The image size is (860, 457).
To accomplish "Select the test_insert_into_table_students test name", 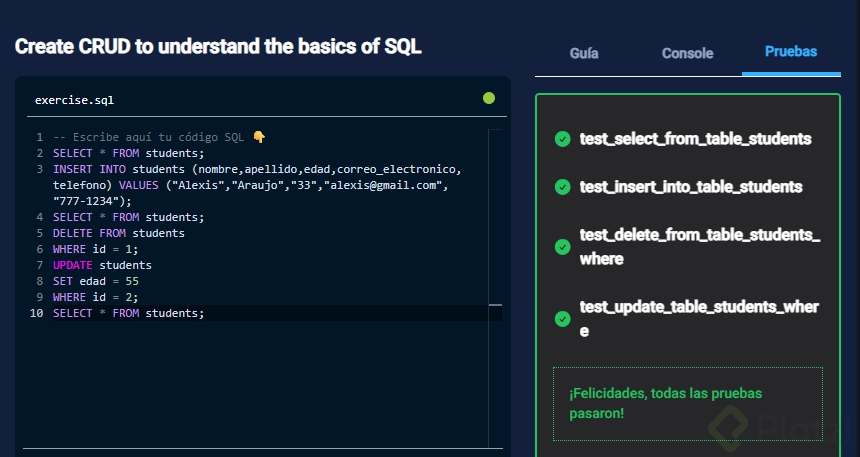I will point(691,187).
